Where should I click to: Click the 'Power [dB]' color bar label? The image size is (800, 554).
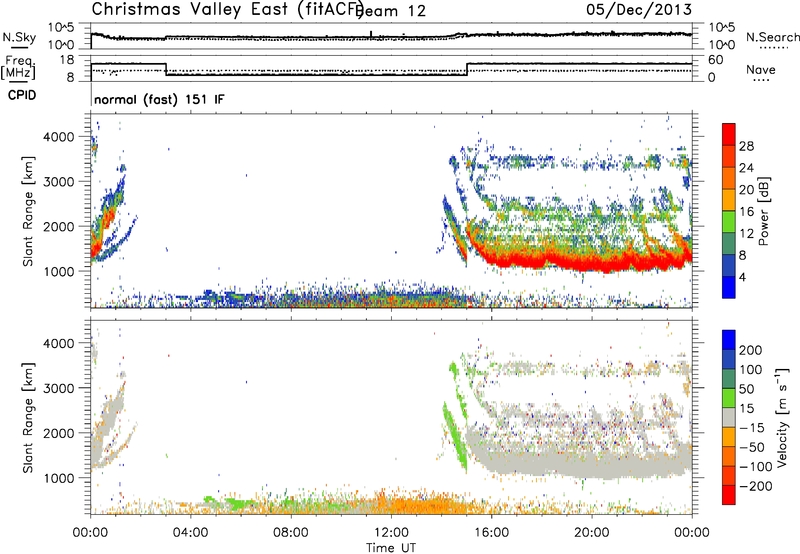764,211
